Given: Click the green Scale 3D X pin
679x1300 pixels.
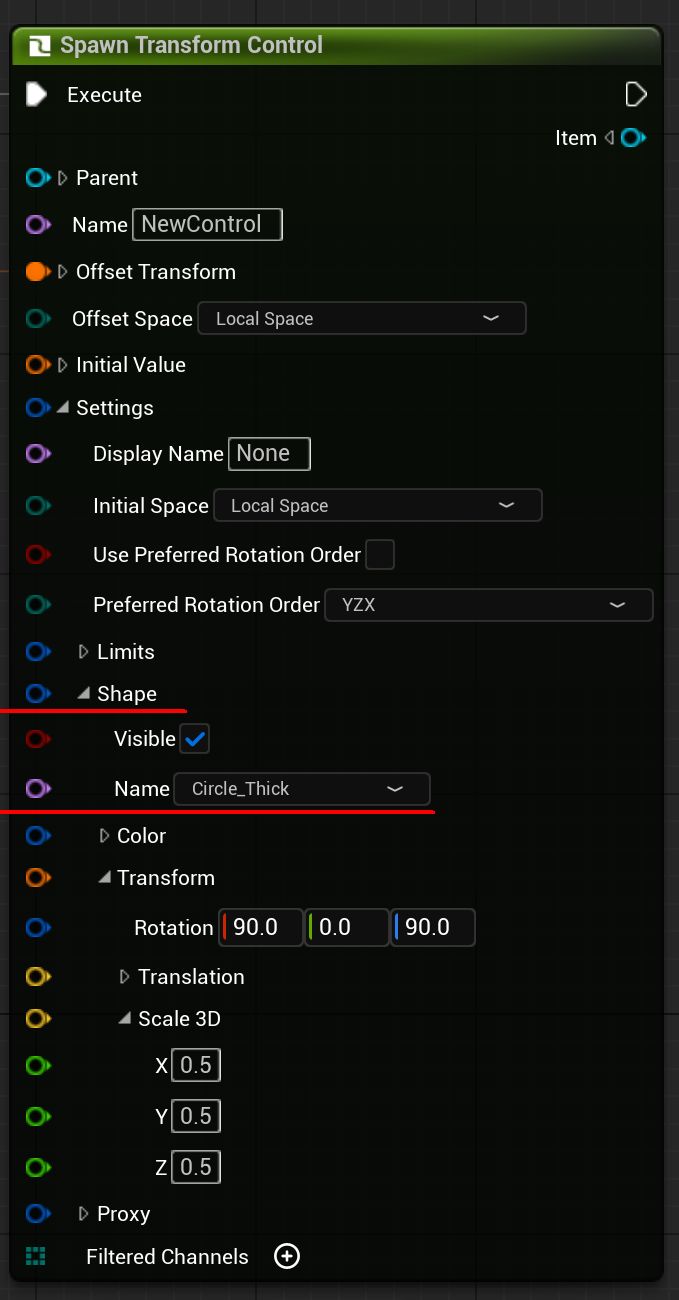Looking at the screenshot, I should (x=38, y=1066).
